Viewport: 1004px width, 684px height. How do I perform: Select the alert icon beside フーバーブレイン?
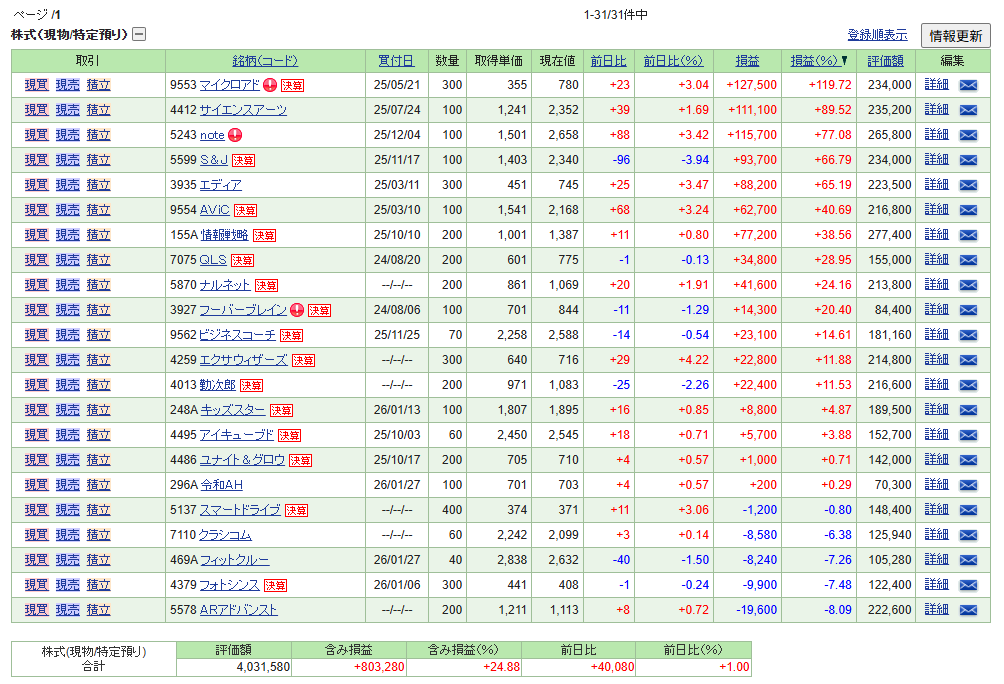tap(297, 311)
